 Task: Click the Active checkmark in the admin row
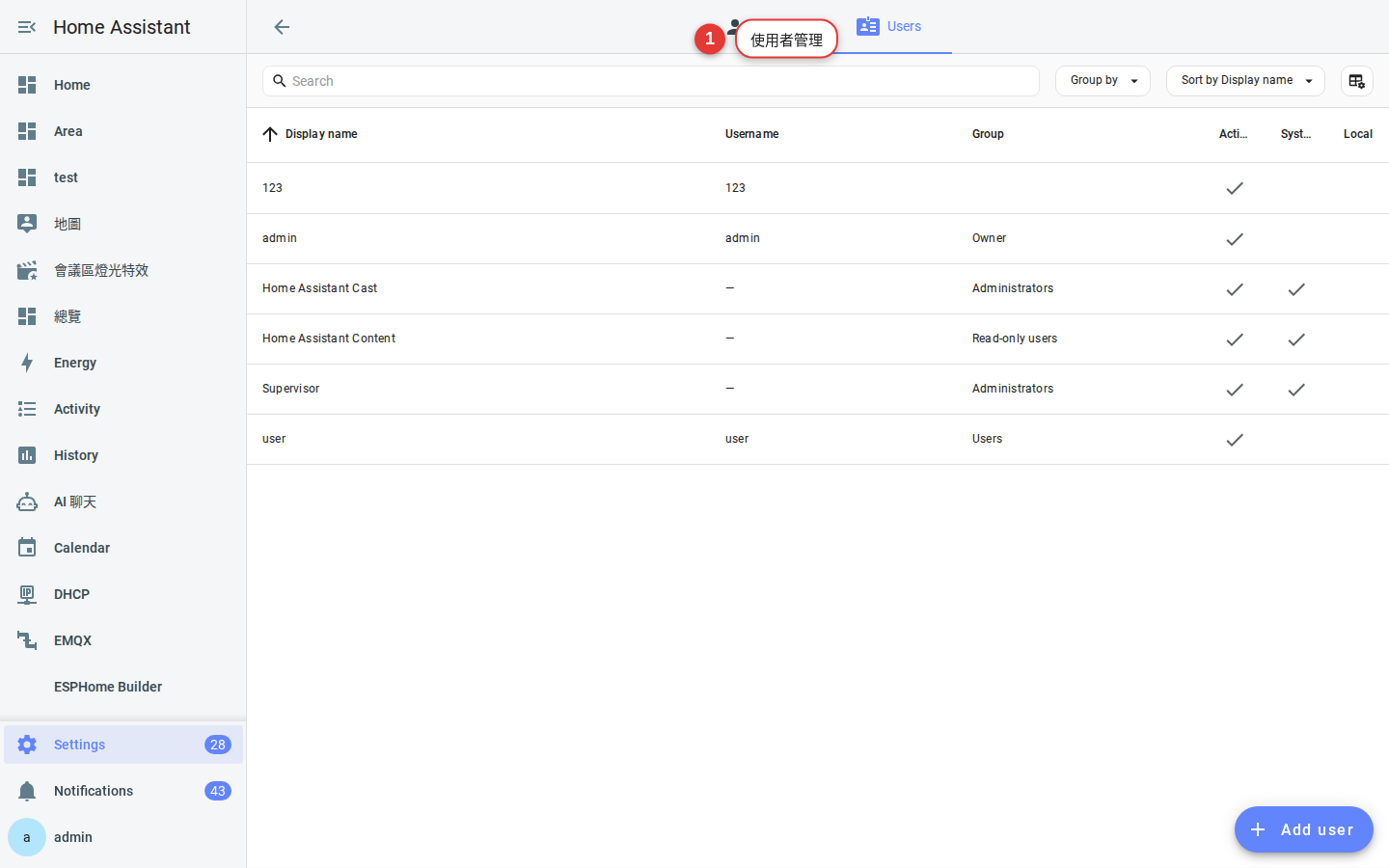coord(1235,238)
